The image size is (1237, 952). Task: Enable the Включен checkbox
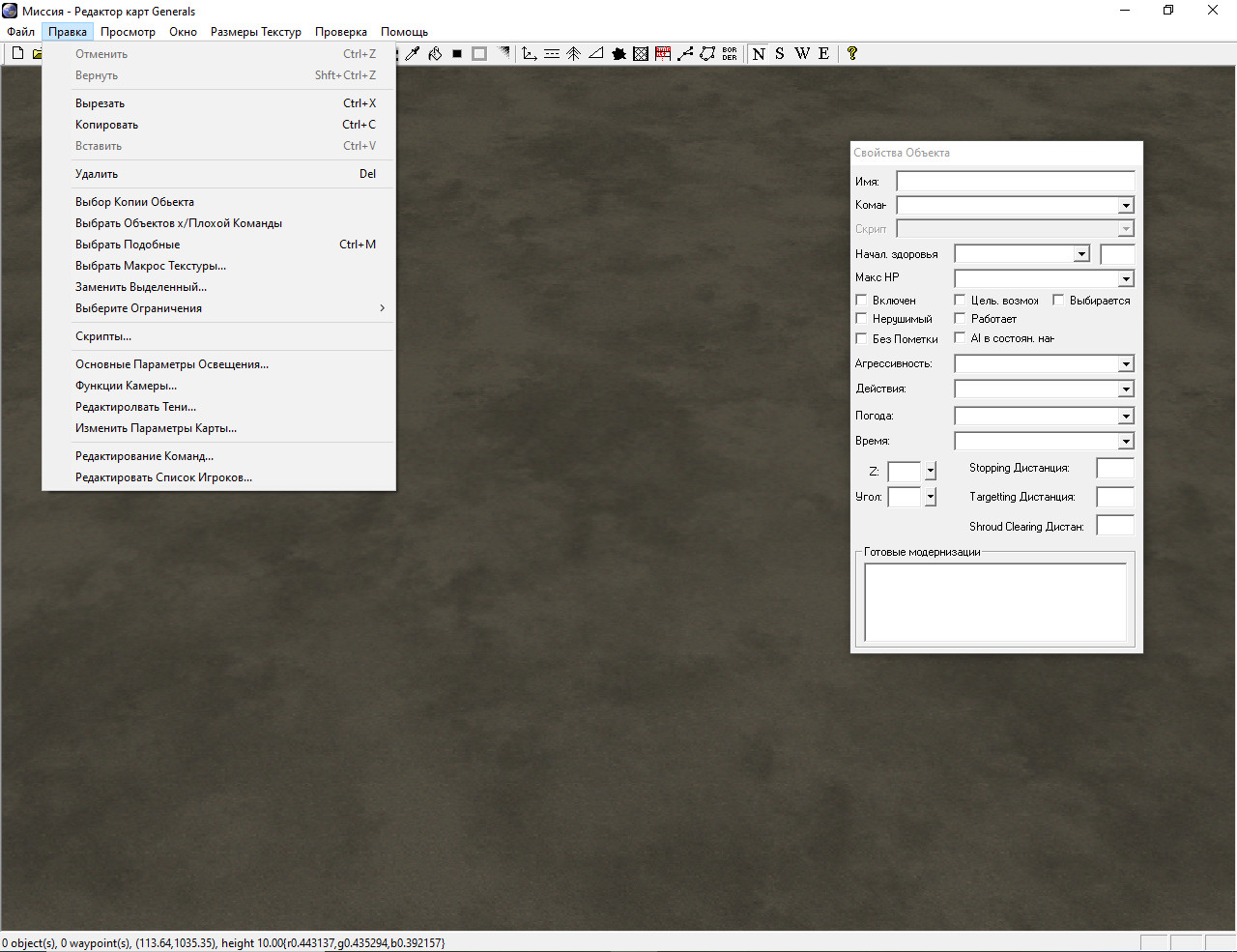tap(862, 301)
